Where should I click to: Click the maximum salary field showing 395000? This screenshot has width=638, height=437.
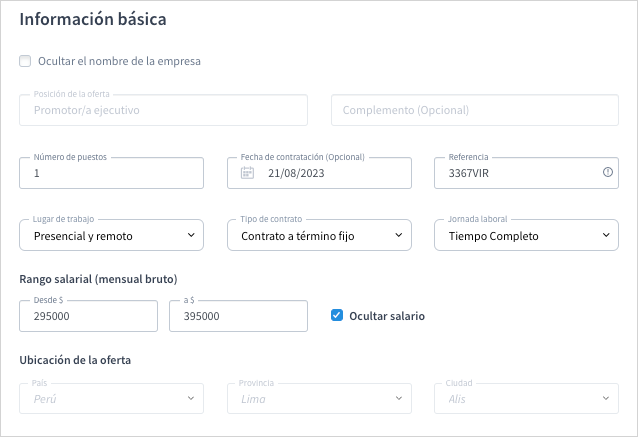[238, 317]
